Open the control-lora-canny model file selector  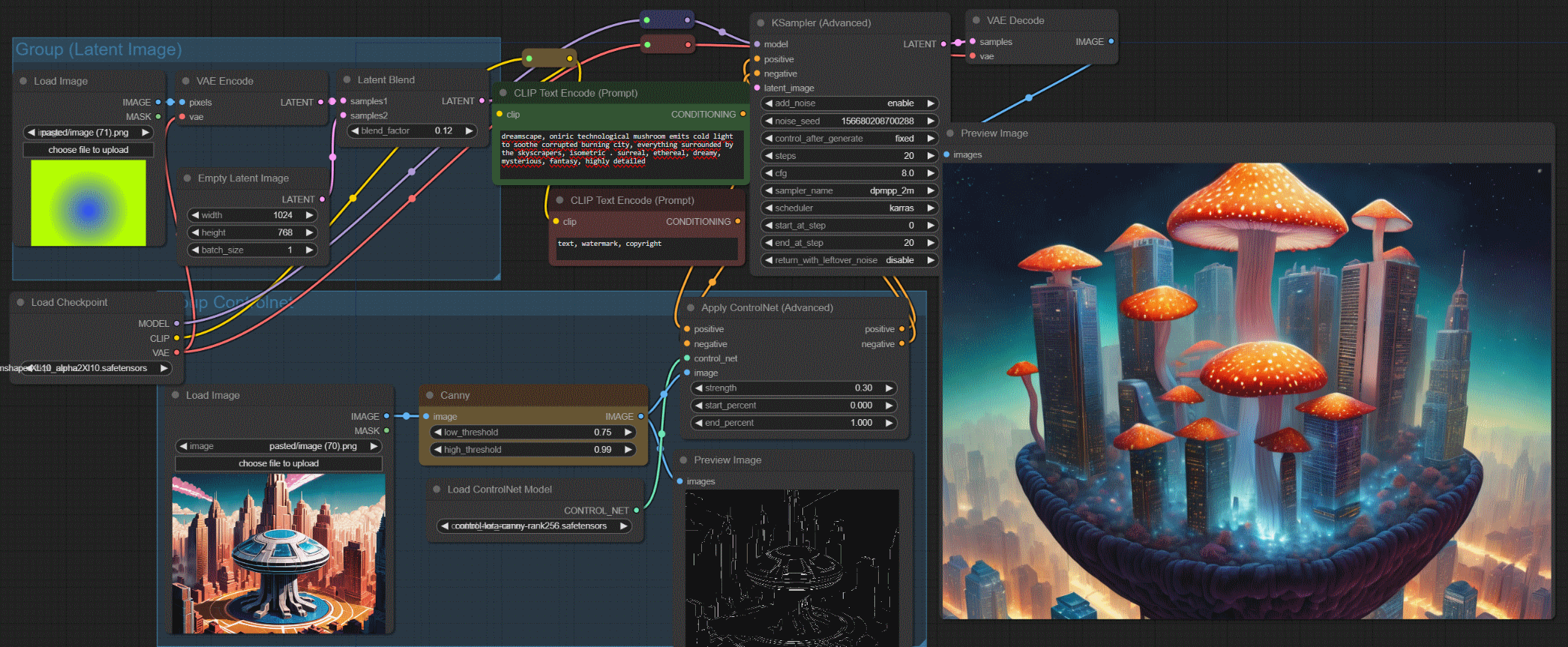[x=534, y=526]
